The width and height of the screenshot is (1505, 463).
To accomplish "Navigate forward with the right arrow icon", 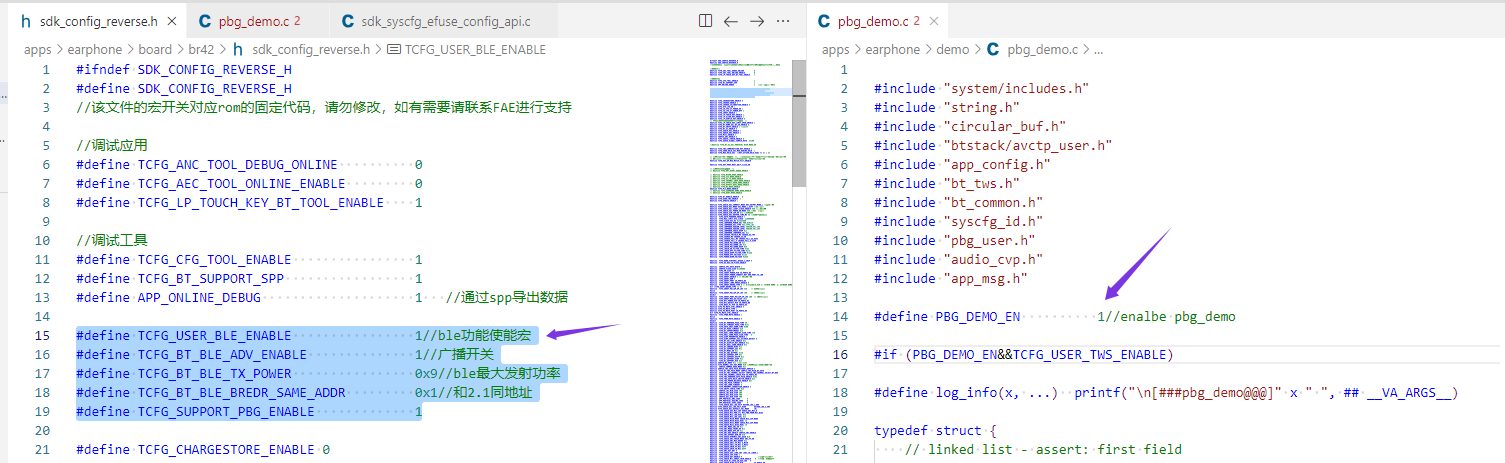I will pos(757,21).
